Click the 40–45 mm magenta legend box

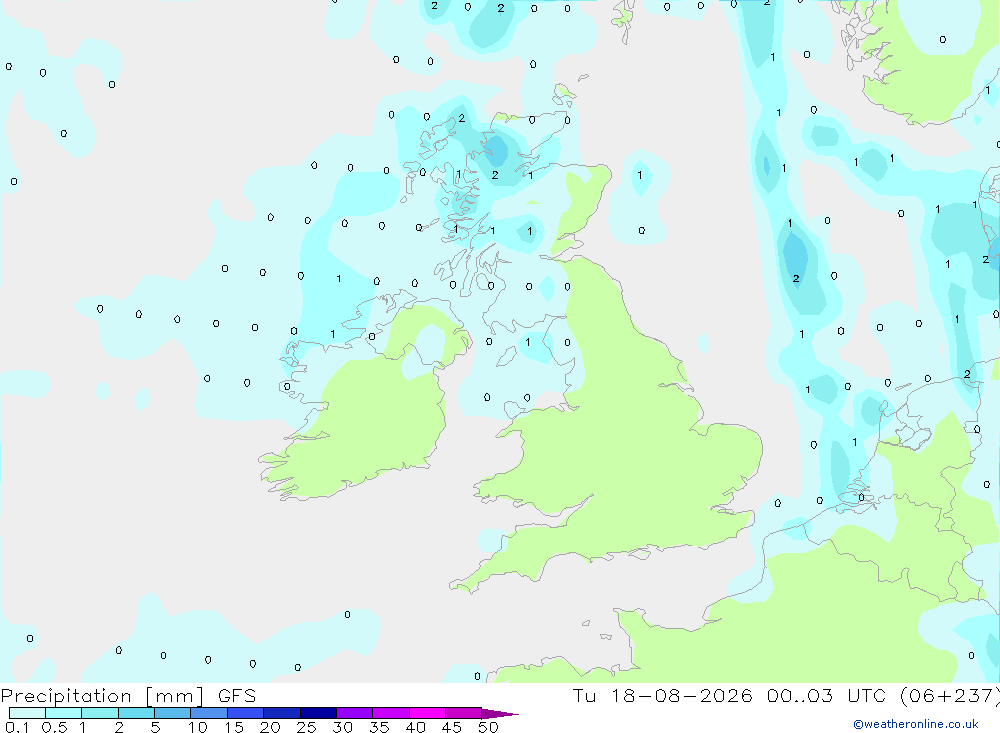click(427, 713)
